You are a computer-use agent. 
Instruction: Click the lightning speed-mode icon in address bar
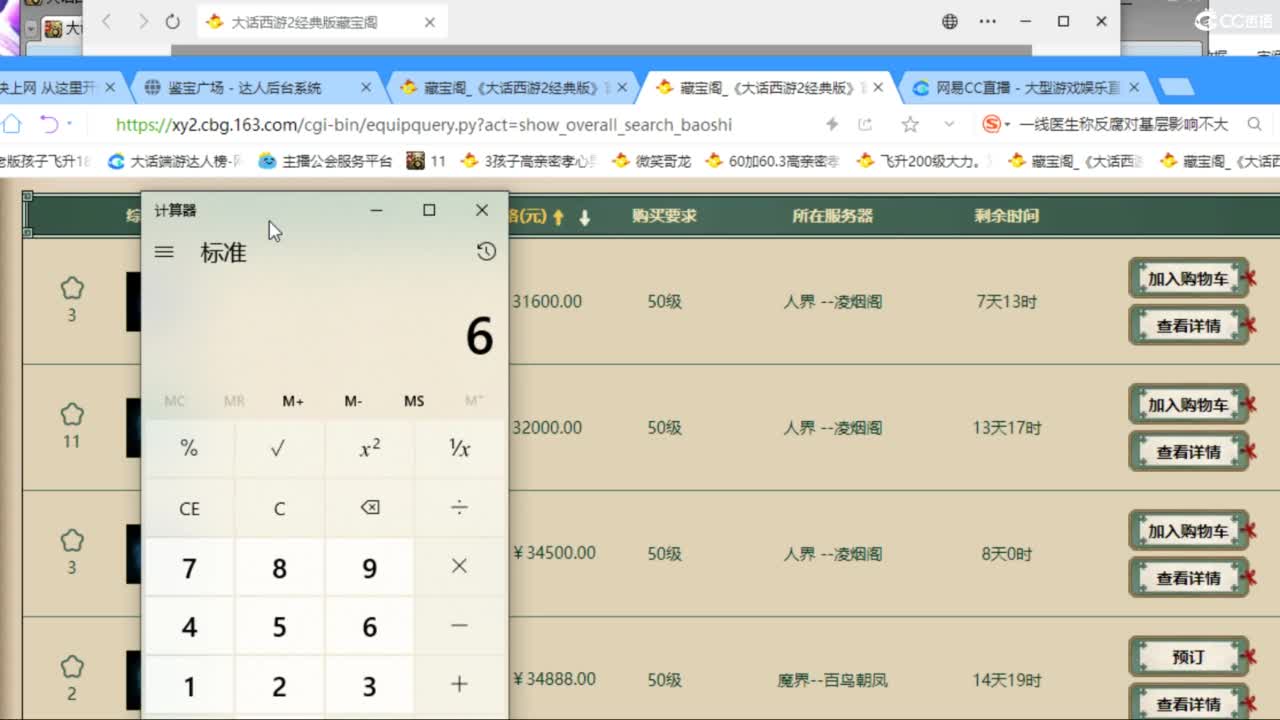(831, 125)
